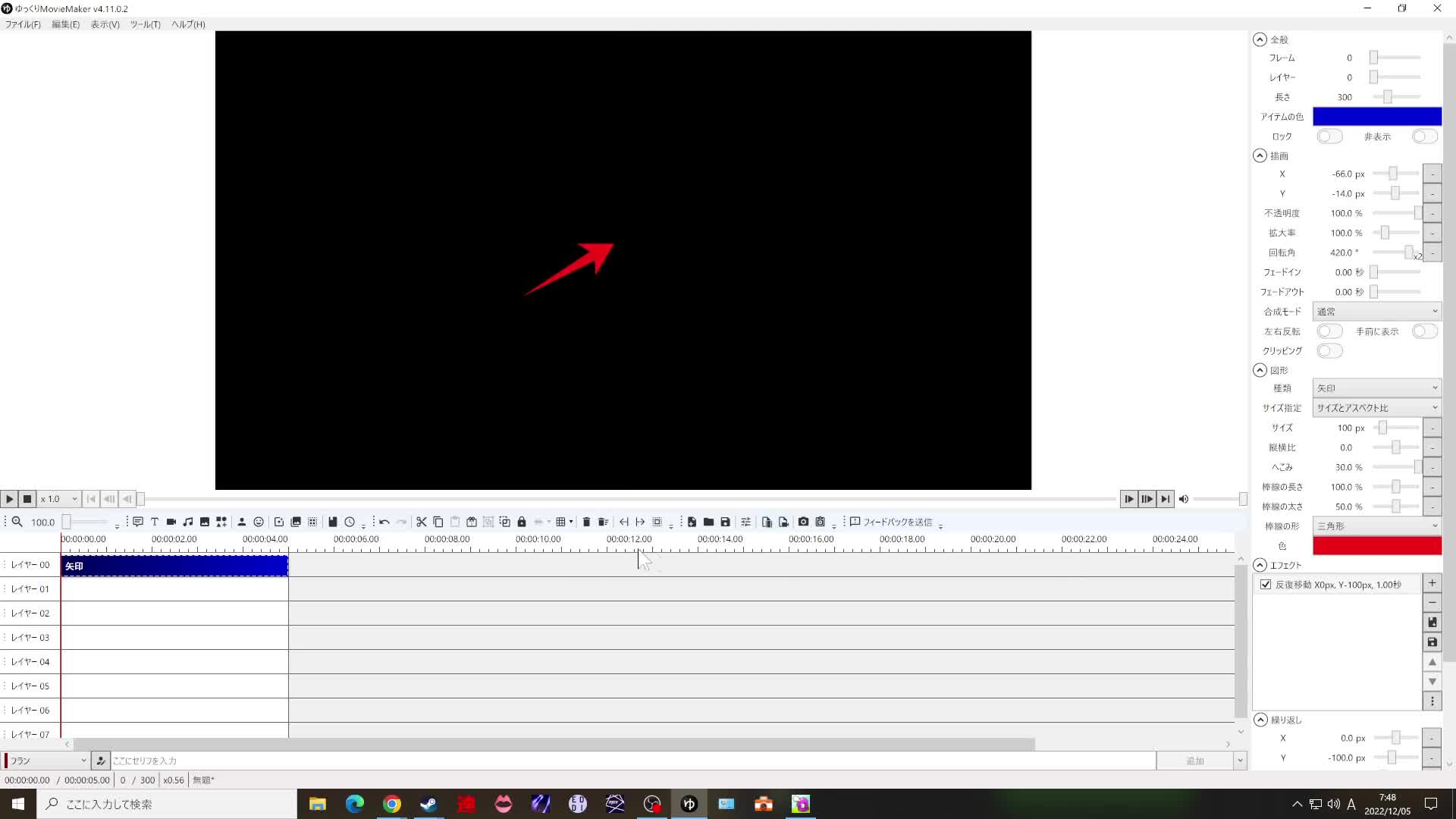Collapse the 描画 section

[1260, 155]
